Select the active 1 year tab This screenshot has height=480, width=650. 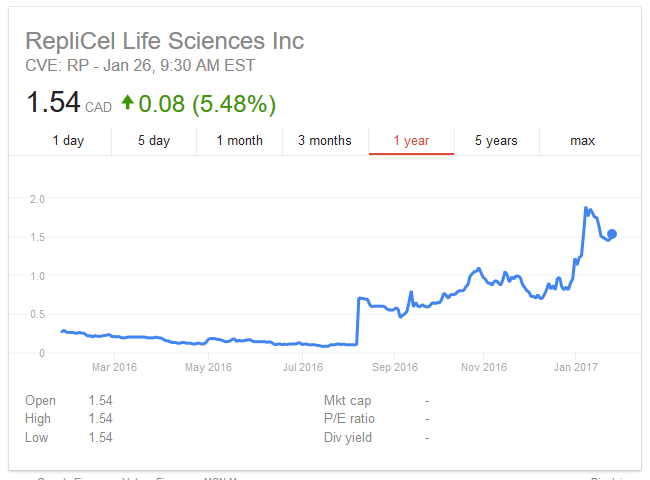pyautogui.click(x=411, y=141)
